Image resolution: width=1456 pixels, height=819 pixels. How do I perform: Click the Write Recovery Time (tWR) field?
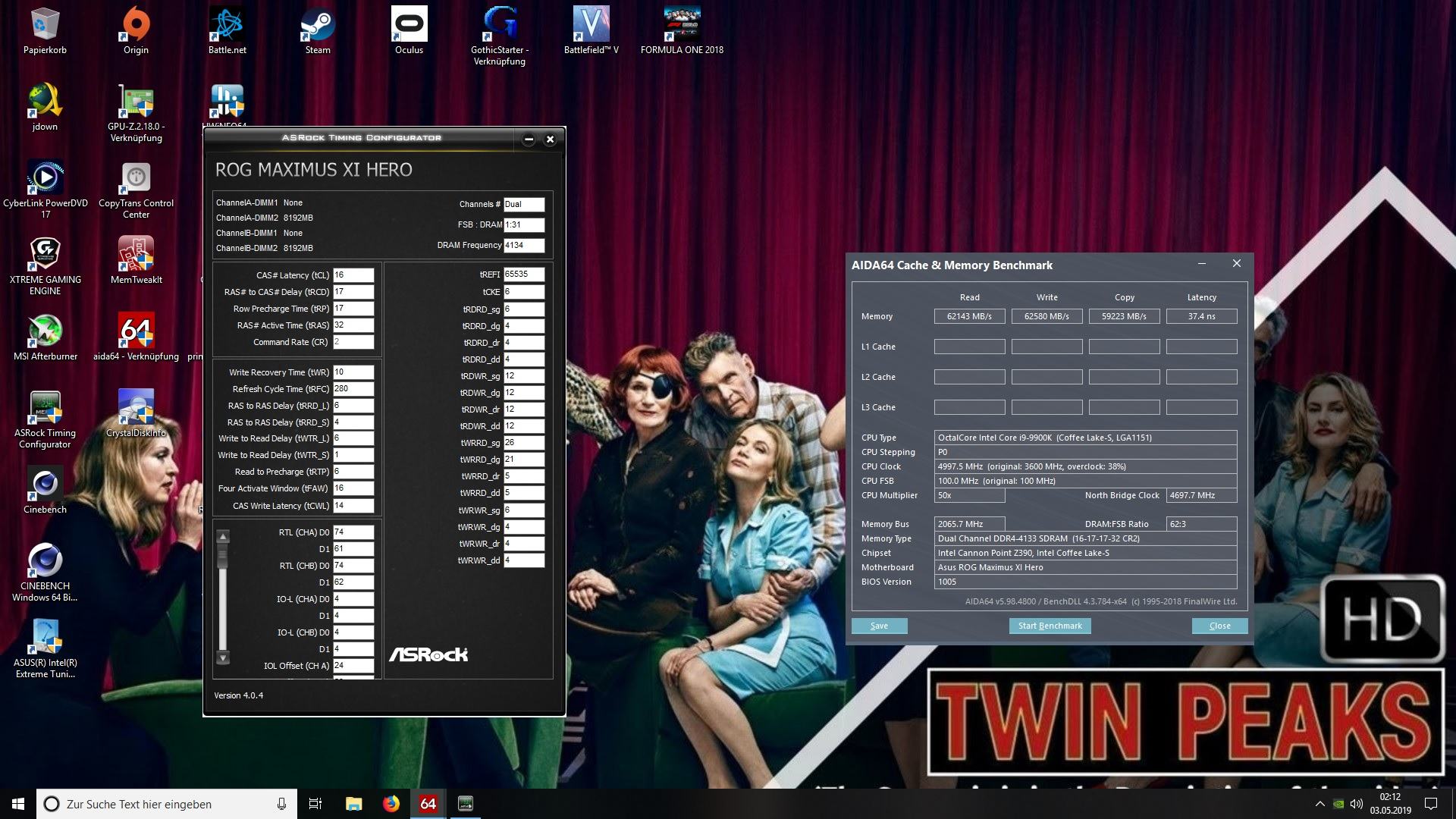coord(353,372)
